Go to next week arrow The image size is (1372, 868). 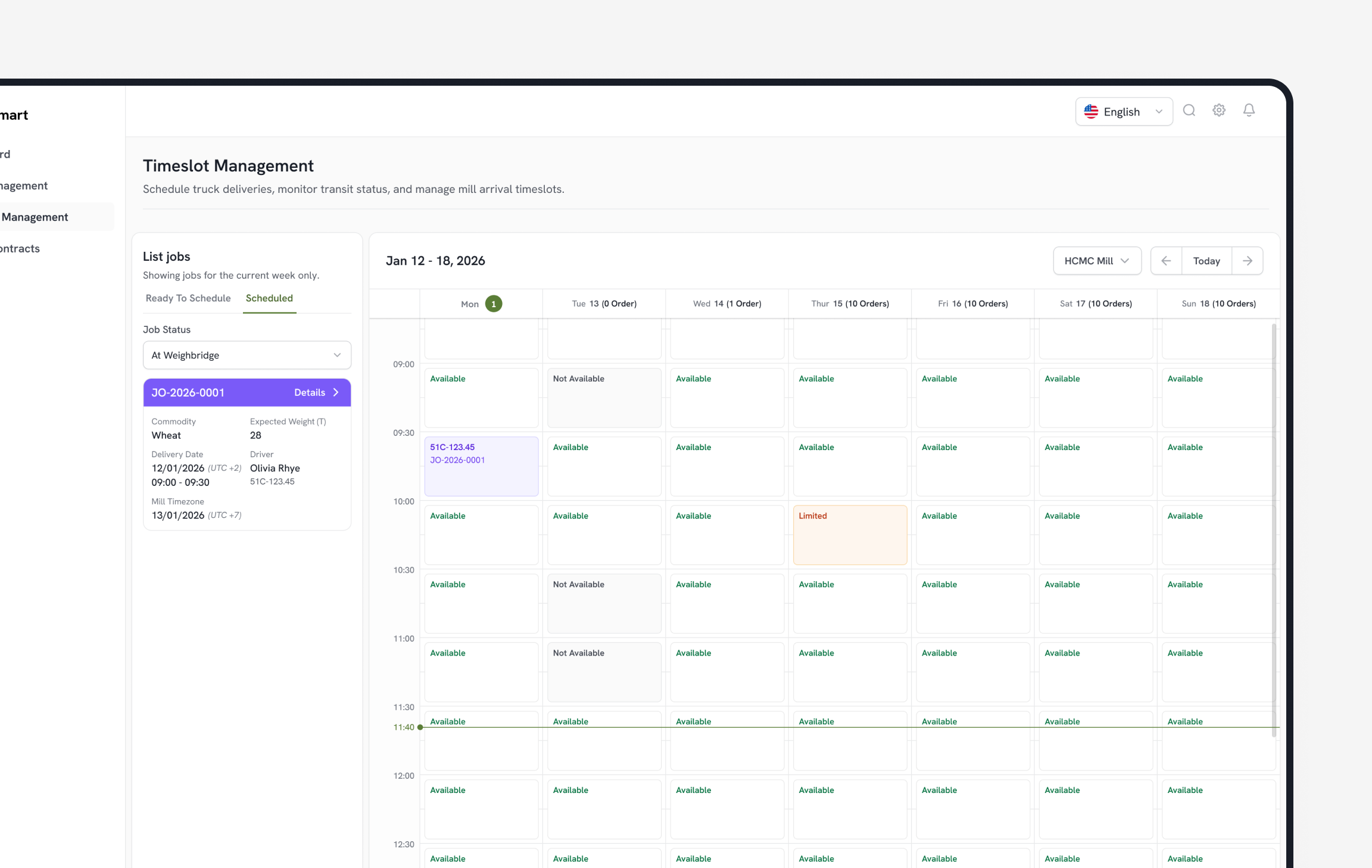pyautogui.click(x=1248, y=261)
